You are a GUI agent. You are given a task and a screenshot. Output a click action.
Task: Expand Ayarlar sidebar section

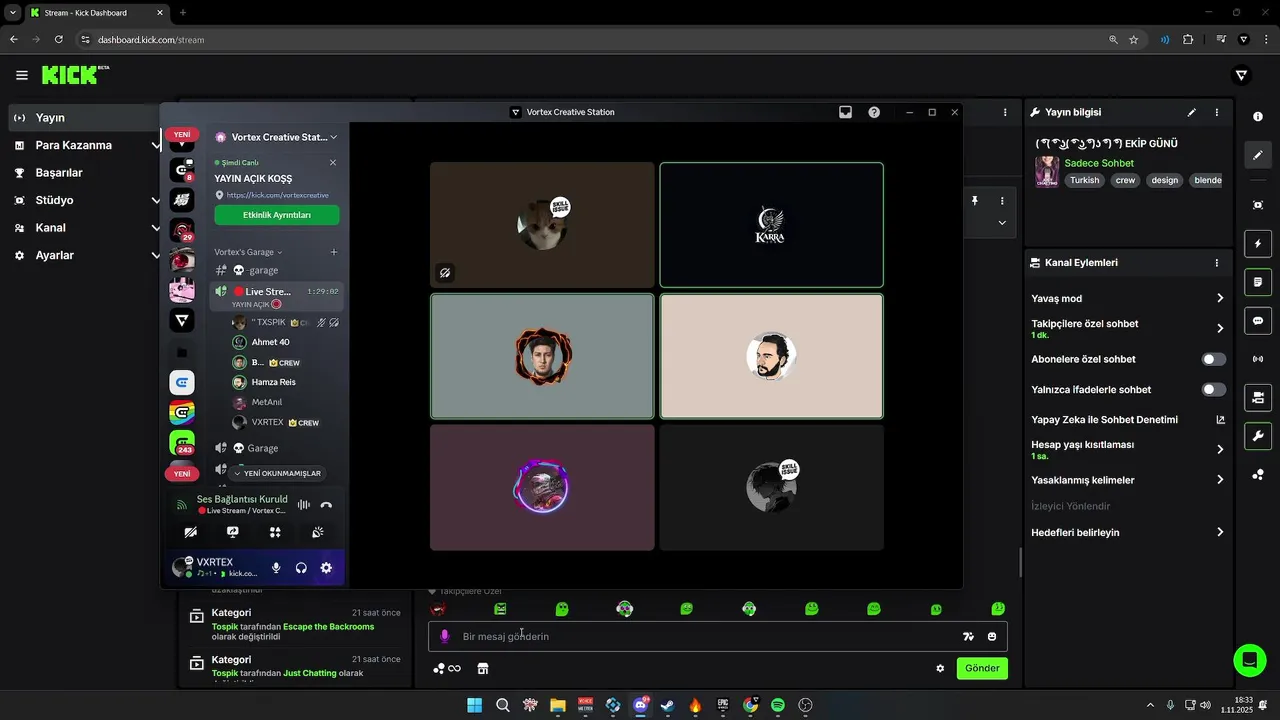tap(85, 255)
